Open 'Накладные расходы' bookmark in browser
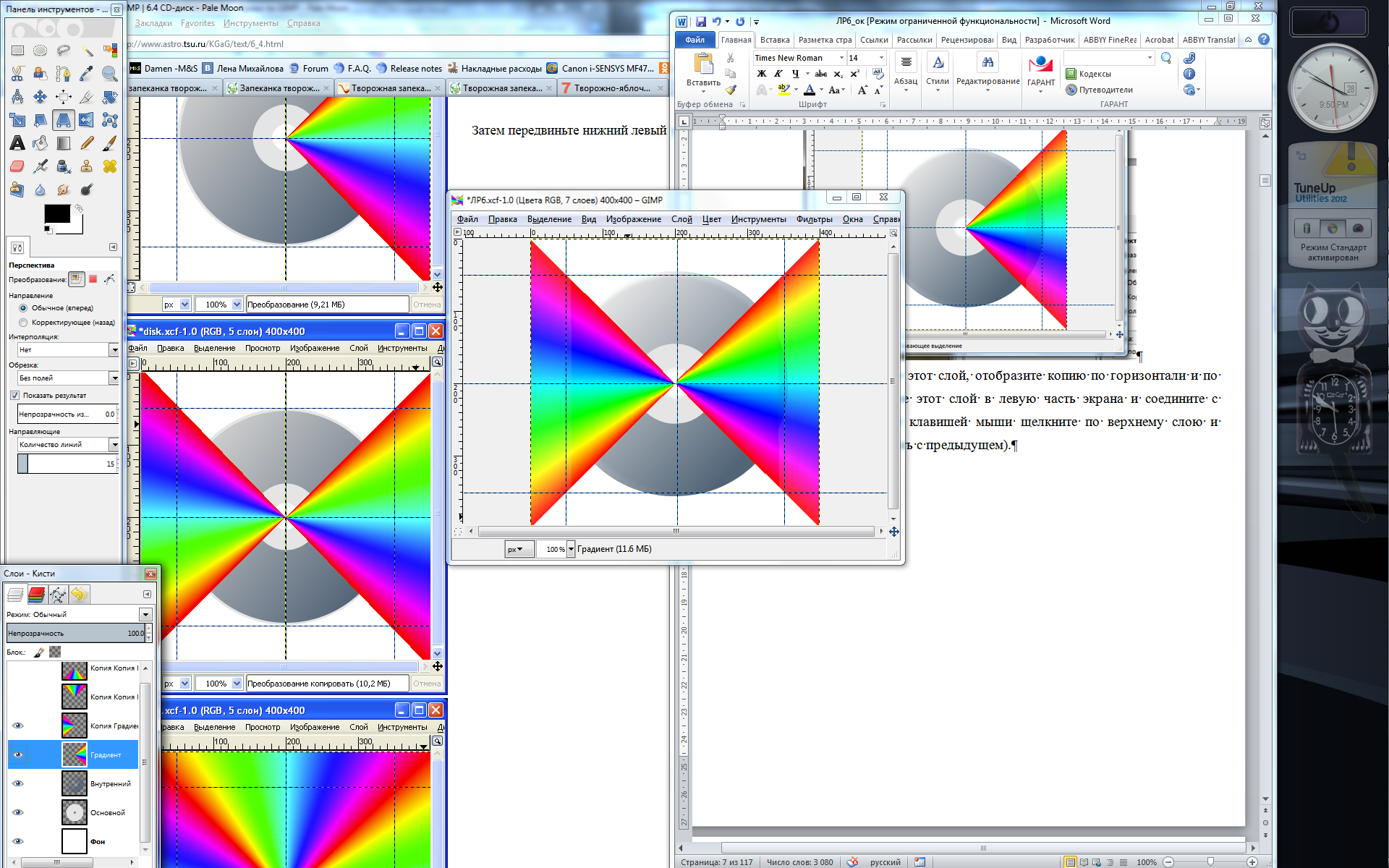Screen dimensions: 1389x868 (x=495, y=69)
